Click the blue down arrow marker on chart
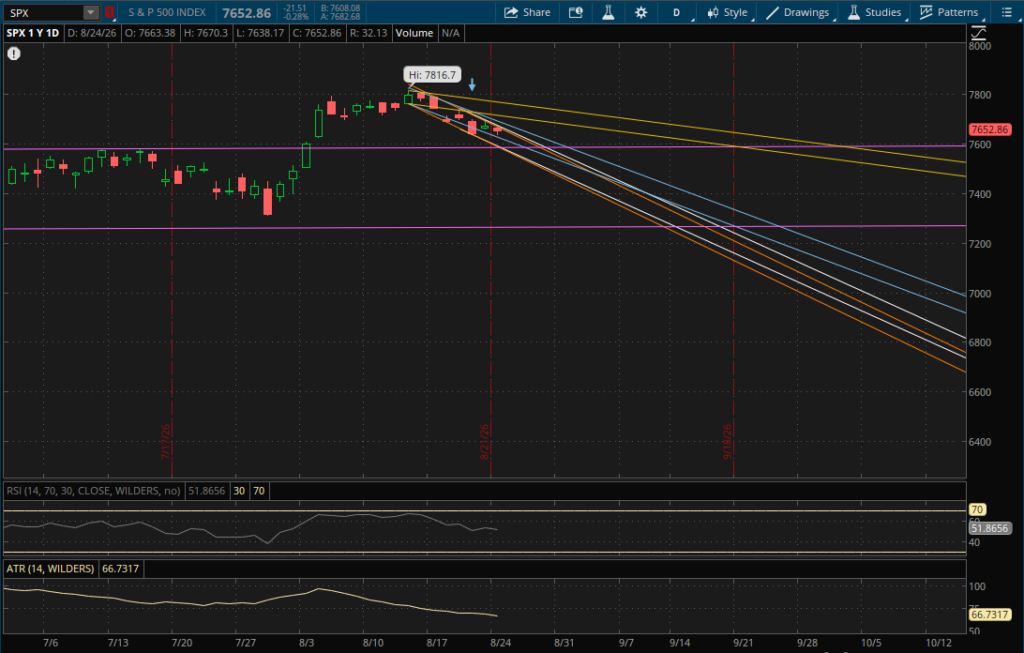This screenshot has height=653, width=1024. click(x=472, y=85)
